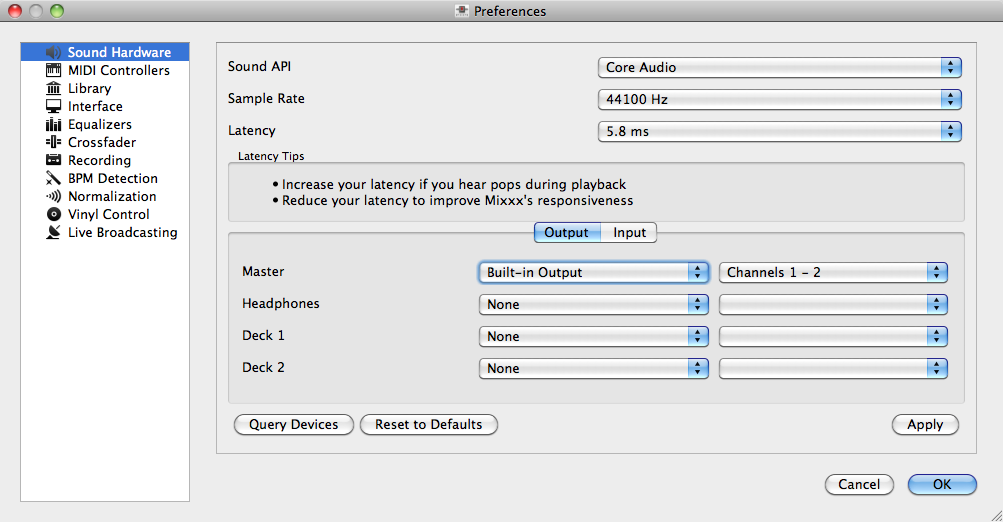The image size is (1003, 522).
Task: Select the MIDI Controllers sidebar icon
Action: (54, 71)
